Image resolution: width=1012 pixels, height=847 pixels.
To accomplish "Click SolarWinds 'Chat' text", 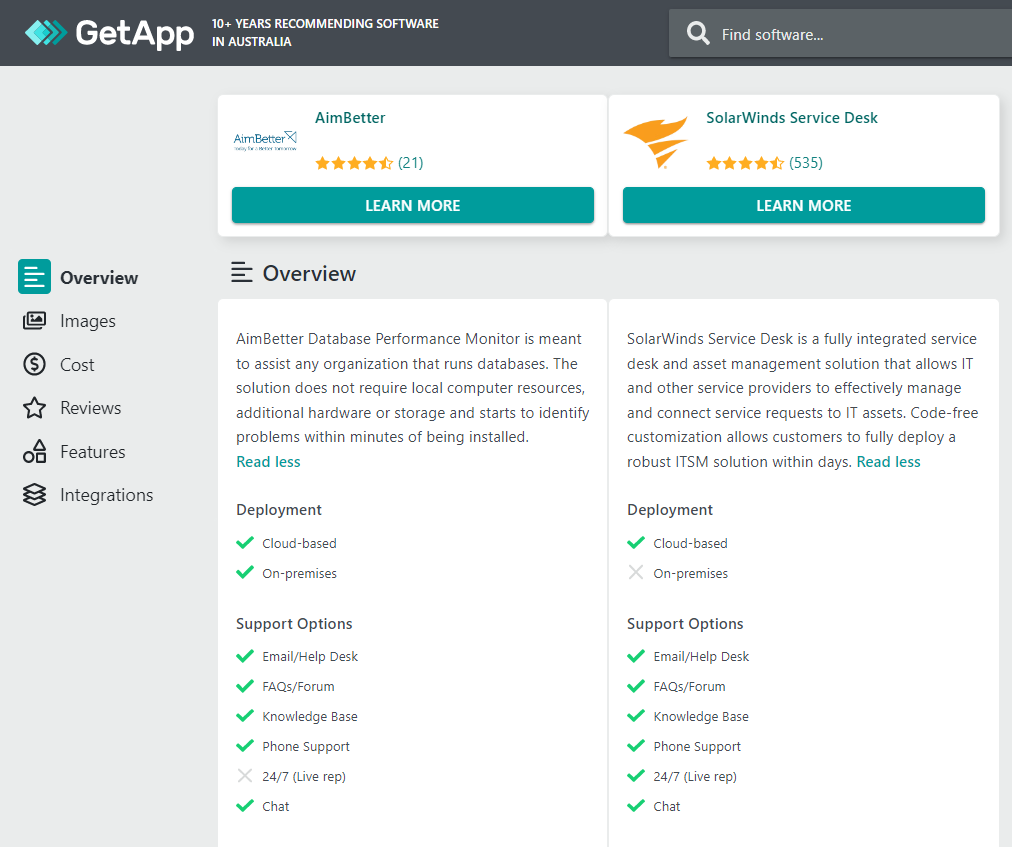I will pyautogui.click(x=667, y=806).
